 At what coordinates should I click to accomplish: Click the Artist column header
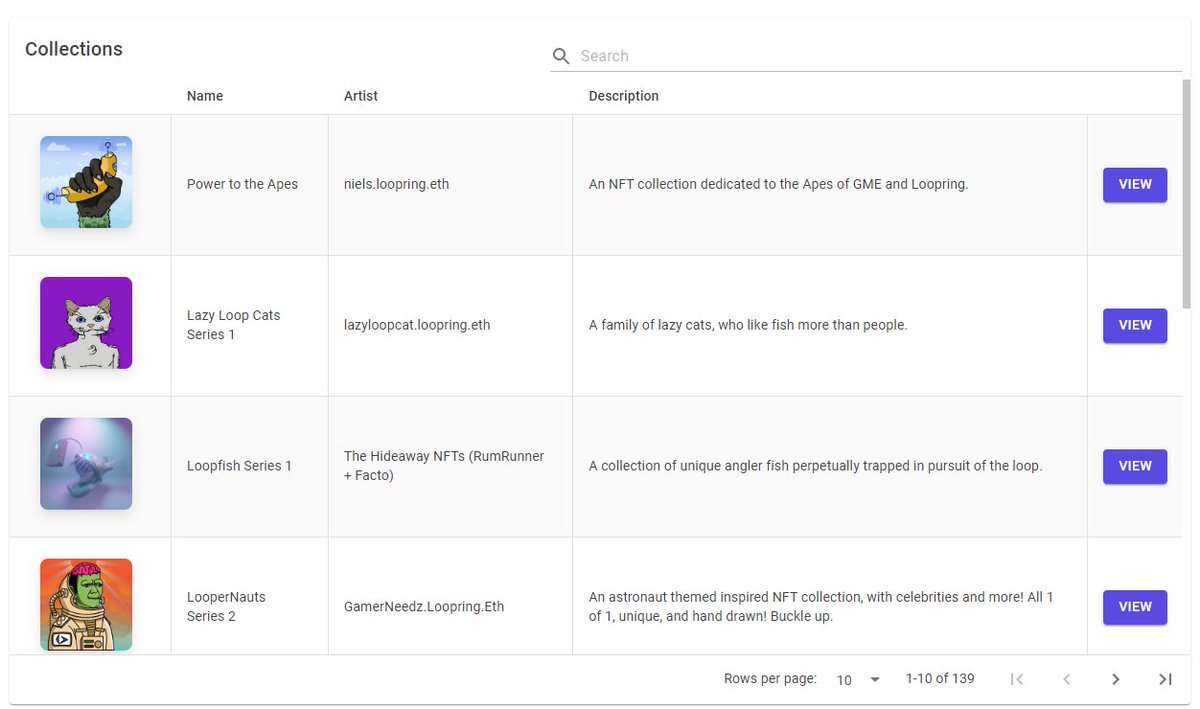(361, 96)
